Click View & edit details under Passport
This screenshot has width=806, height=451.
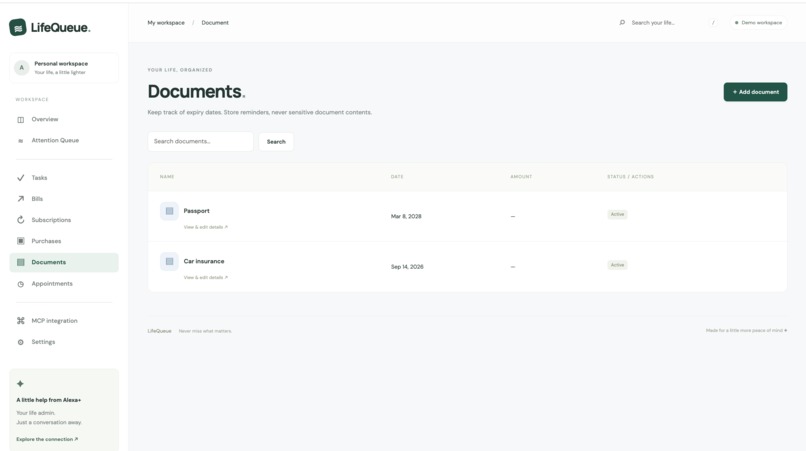206,227
